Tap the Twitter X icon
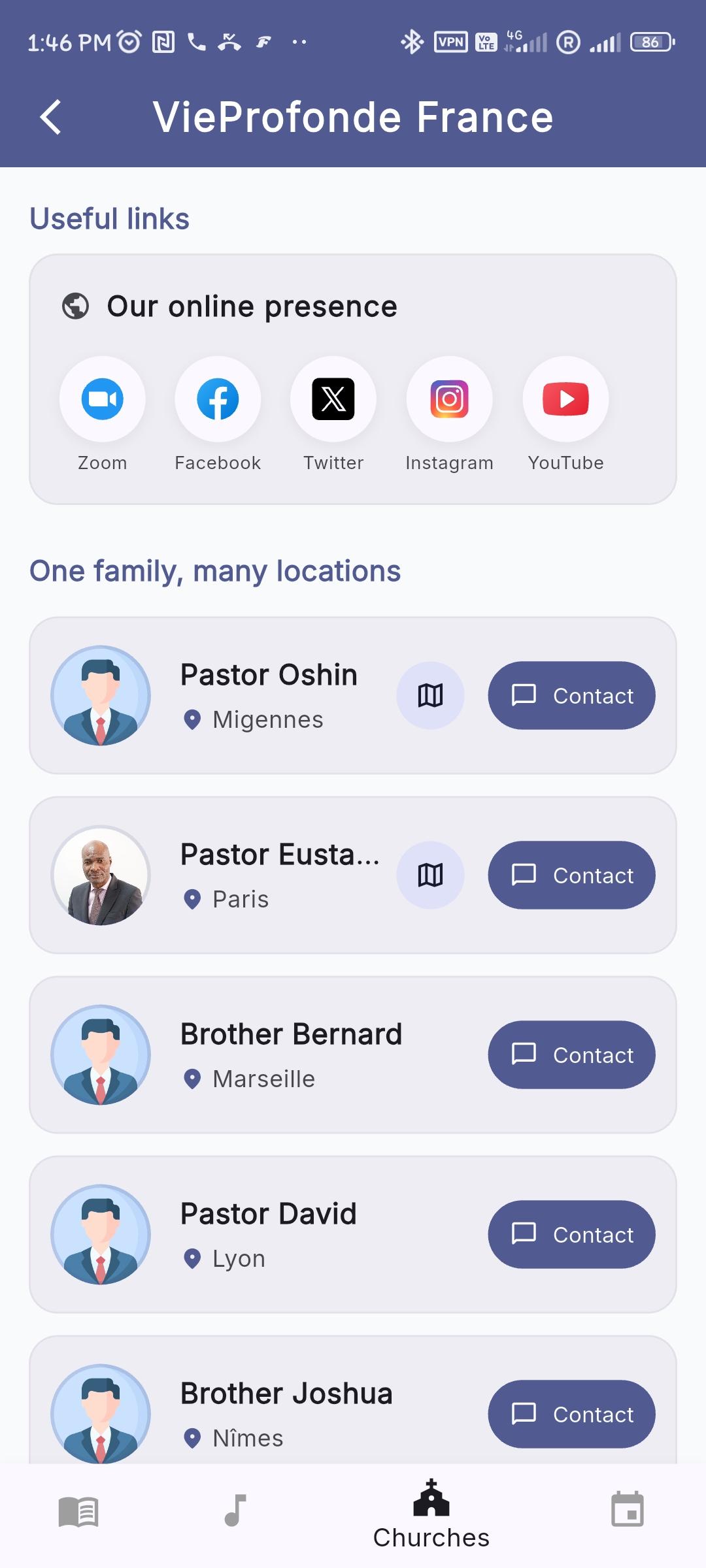Image resolution: width=706 pixels, height=1568 pixels. (333, 399)
